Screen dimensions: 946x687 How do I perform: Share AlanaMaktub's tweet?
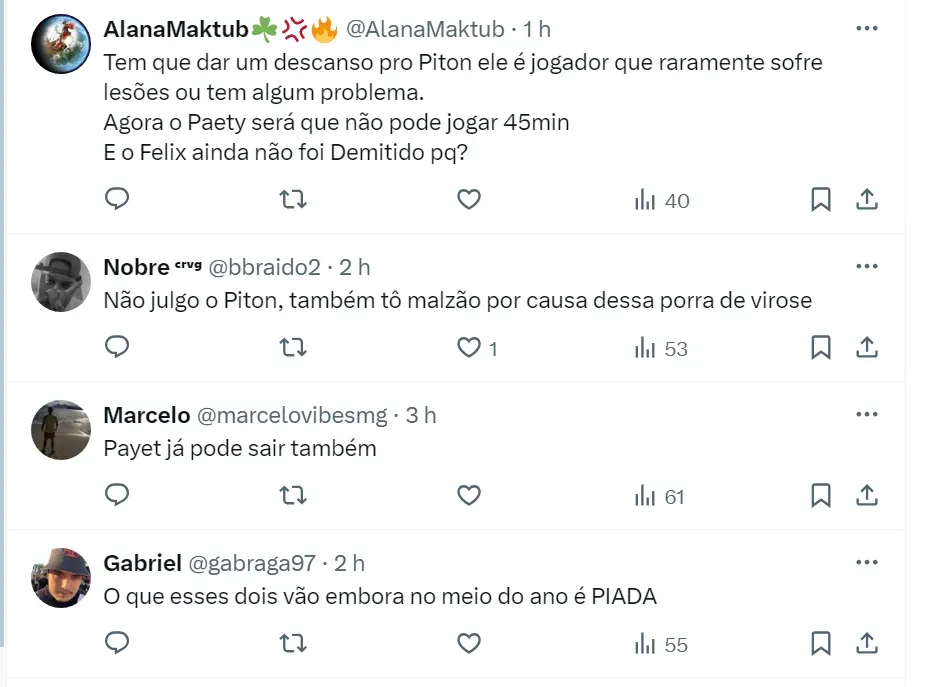(x=867, y=200)
